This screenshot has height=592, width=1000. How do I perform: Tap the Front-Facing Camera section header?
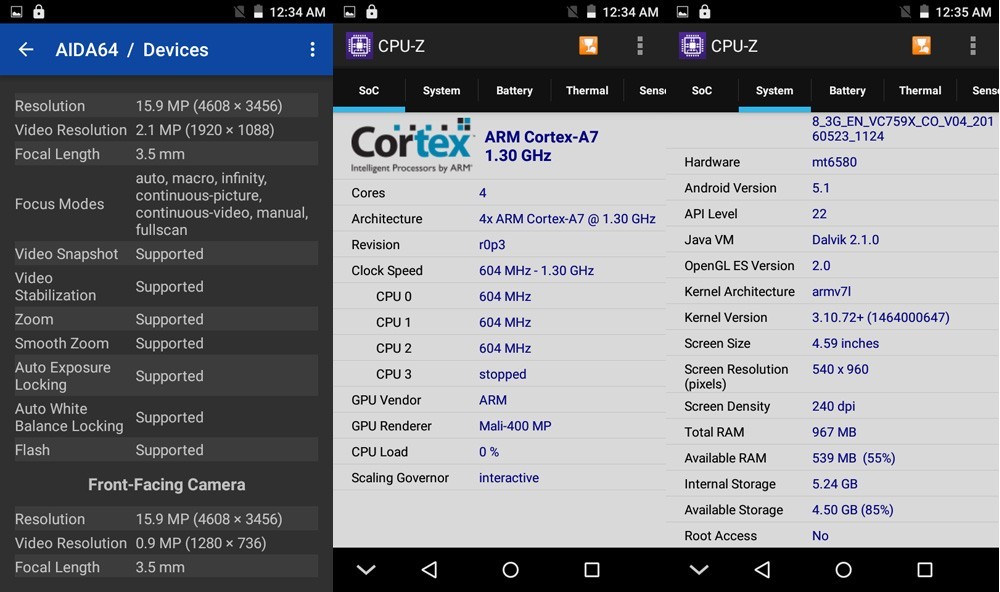[x=166, y=485]
